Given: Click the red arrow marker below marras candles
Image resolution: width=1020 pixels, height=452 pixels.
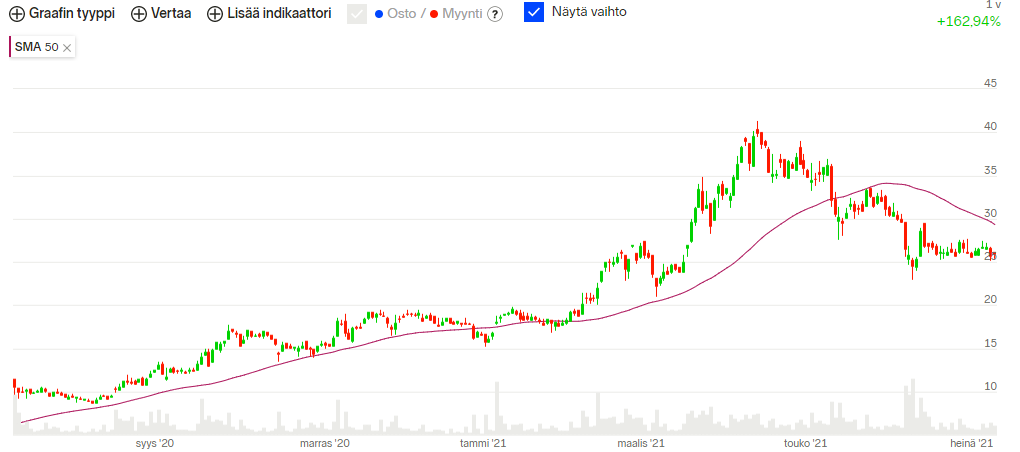Looking at the screenshot, I should (279, 354).
